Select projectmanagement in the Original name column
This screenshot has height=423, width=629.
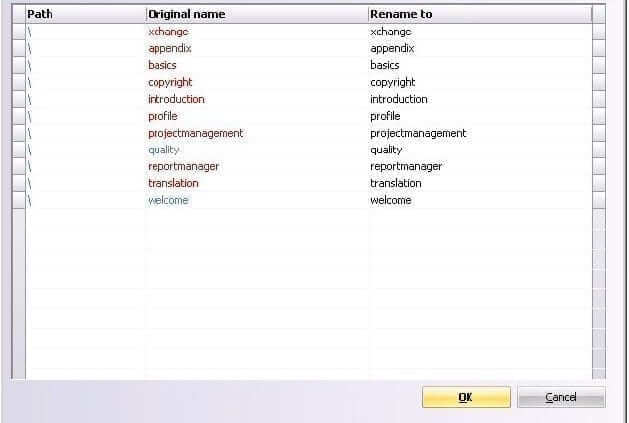tap(195, 133)
